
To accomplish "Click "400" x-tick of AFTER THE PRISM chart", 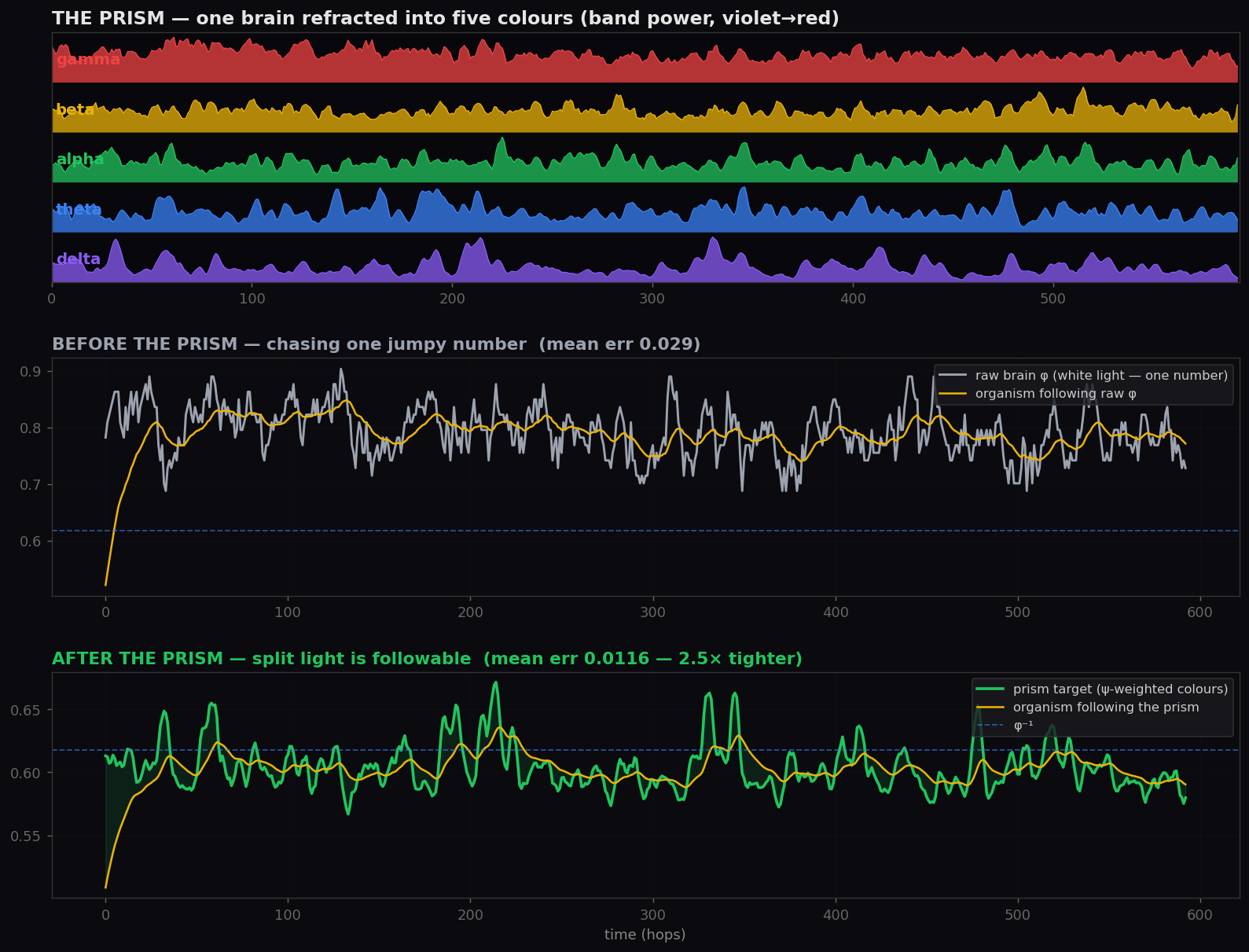I will (x=836, y=914).
